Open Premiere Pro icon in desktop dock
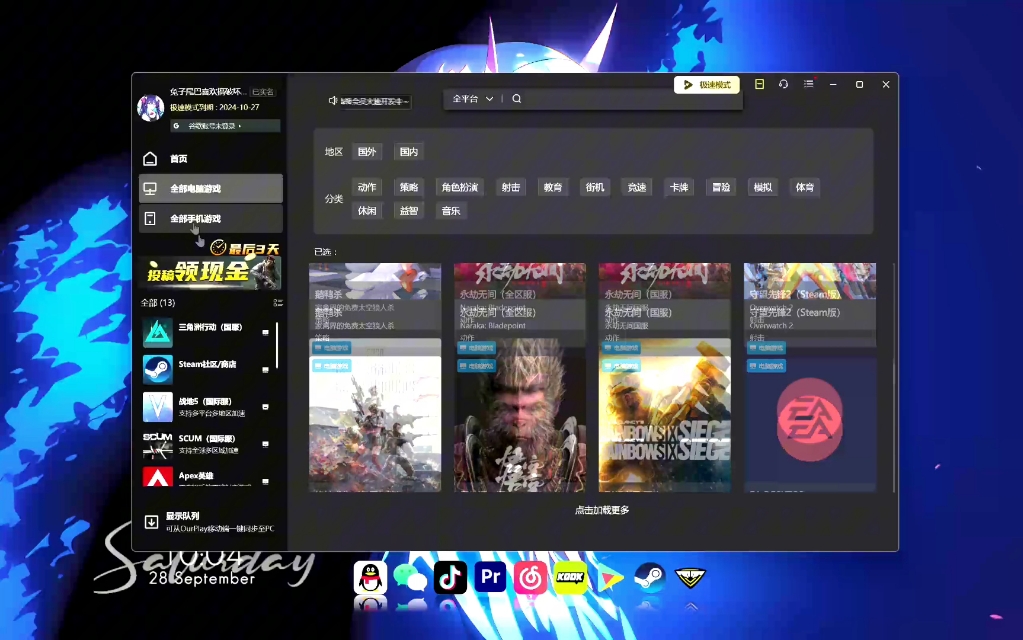 (x=490, y=577)
